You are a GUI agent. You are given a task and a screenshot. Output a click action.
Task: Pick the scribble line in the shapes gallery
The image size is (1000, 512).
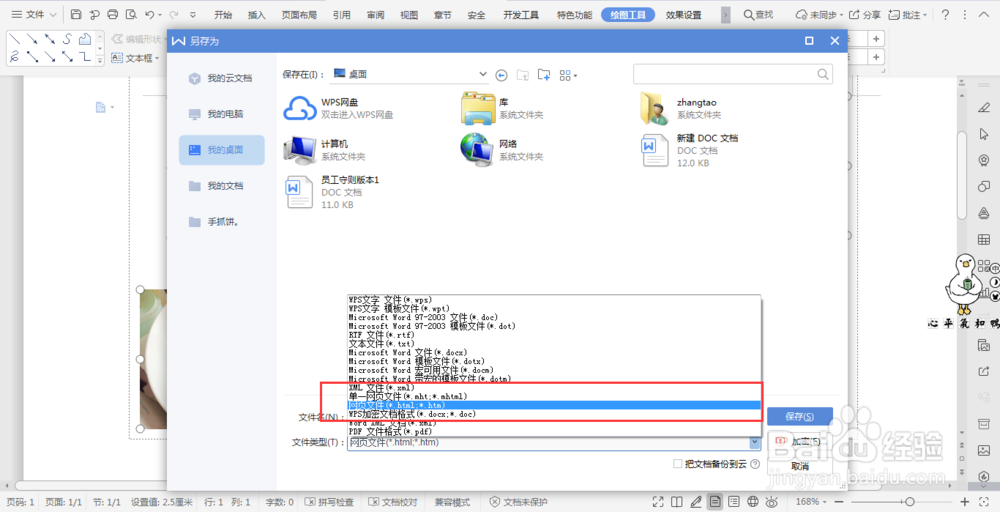[x=15, y=57]
